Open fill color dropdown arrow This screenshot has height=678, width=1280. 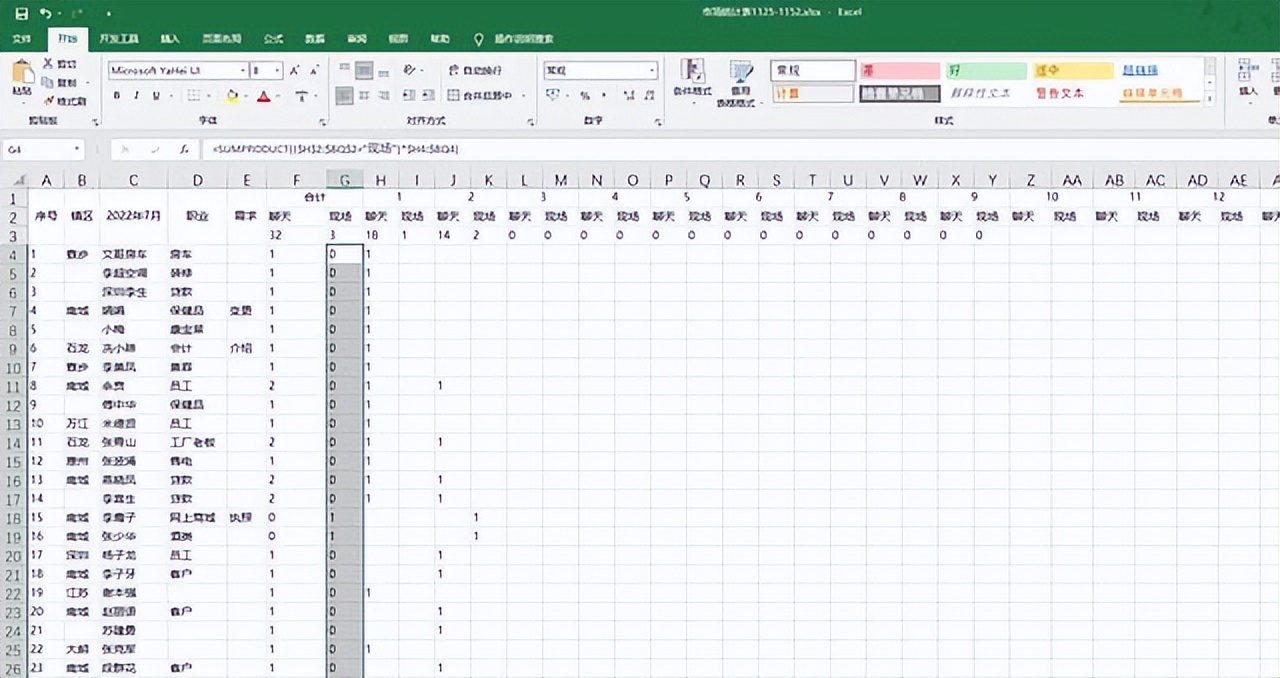point(246,96)
